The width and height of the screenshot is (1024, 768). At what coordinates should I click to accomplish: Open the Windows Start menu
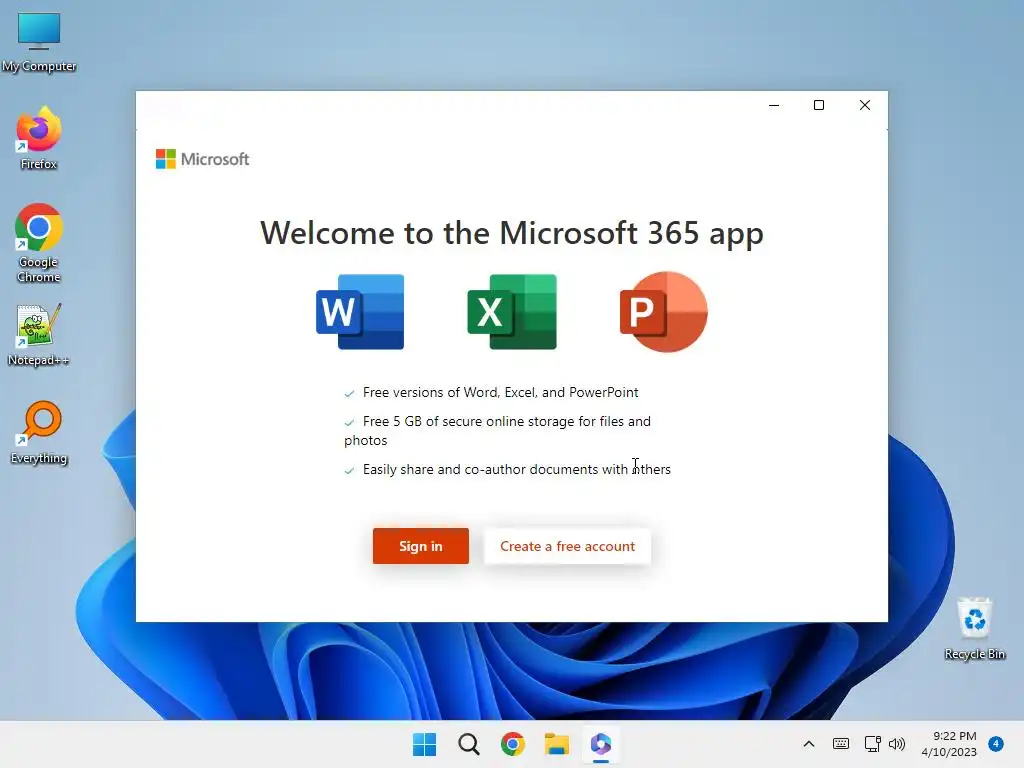point(424,744)
